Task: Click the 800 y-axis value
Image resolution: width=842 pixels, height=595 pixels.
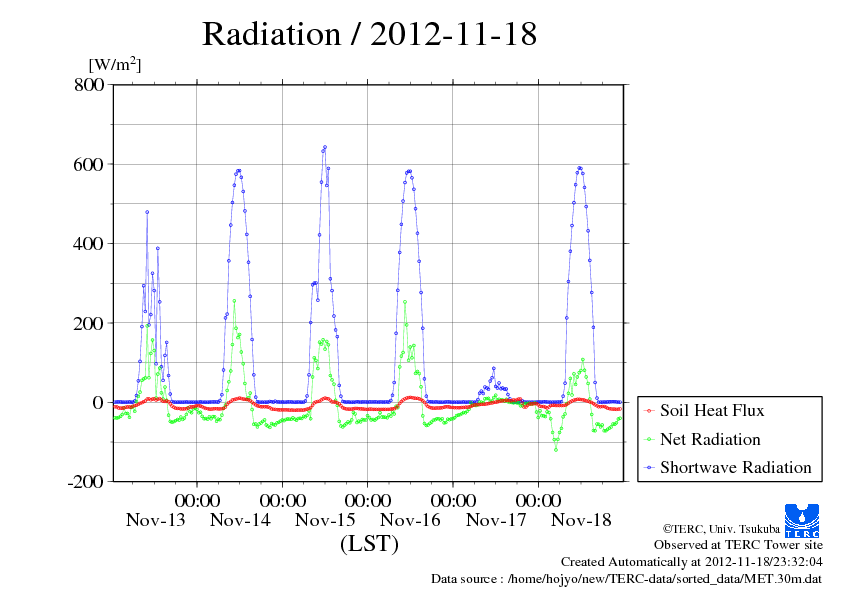Action: pyautogui.click(x=89, y=84)
